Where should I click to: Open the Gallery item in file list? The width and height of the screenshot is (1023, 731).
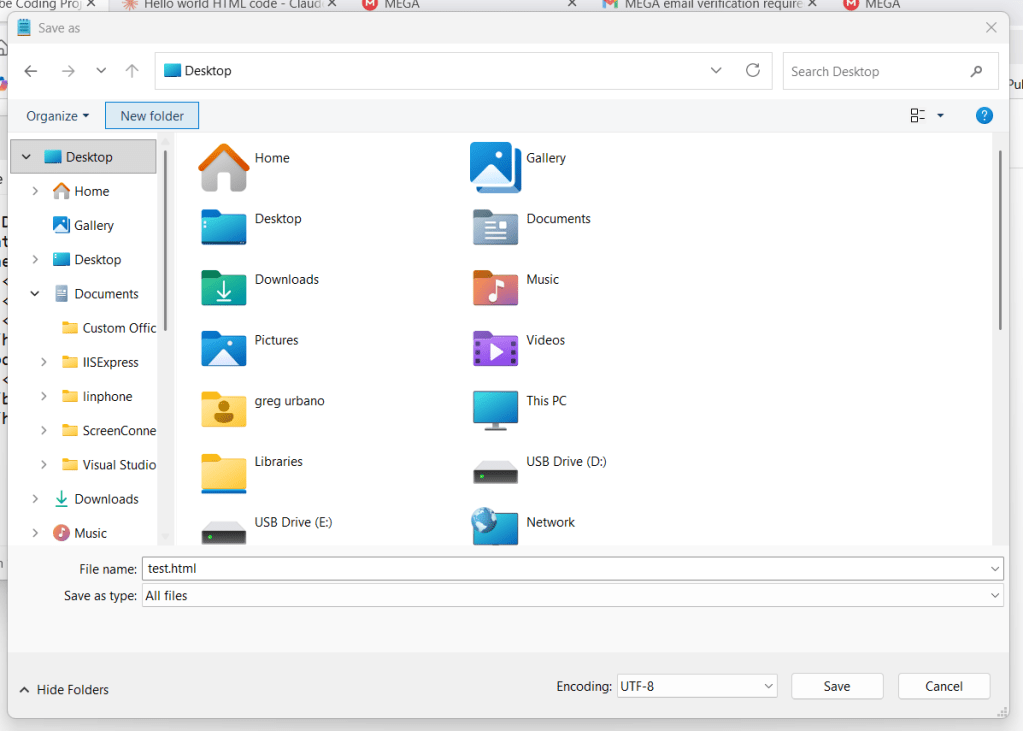pyautogui.click(x=496, y=166)
